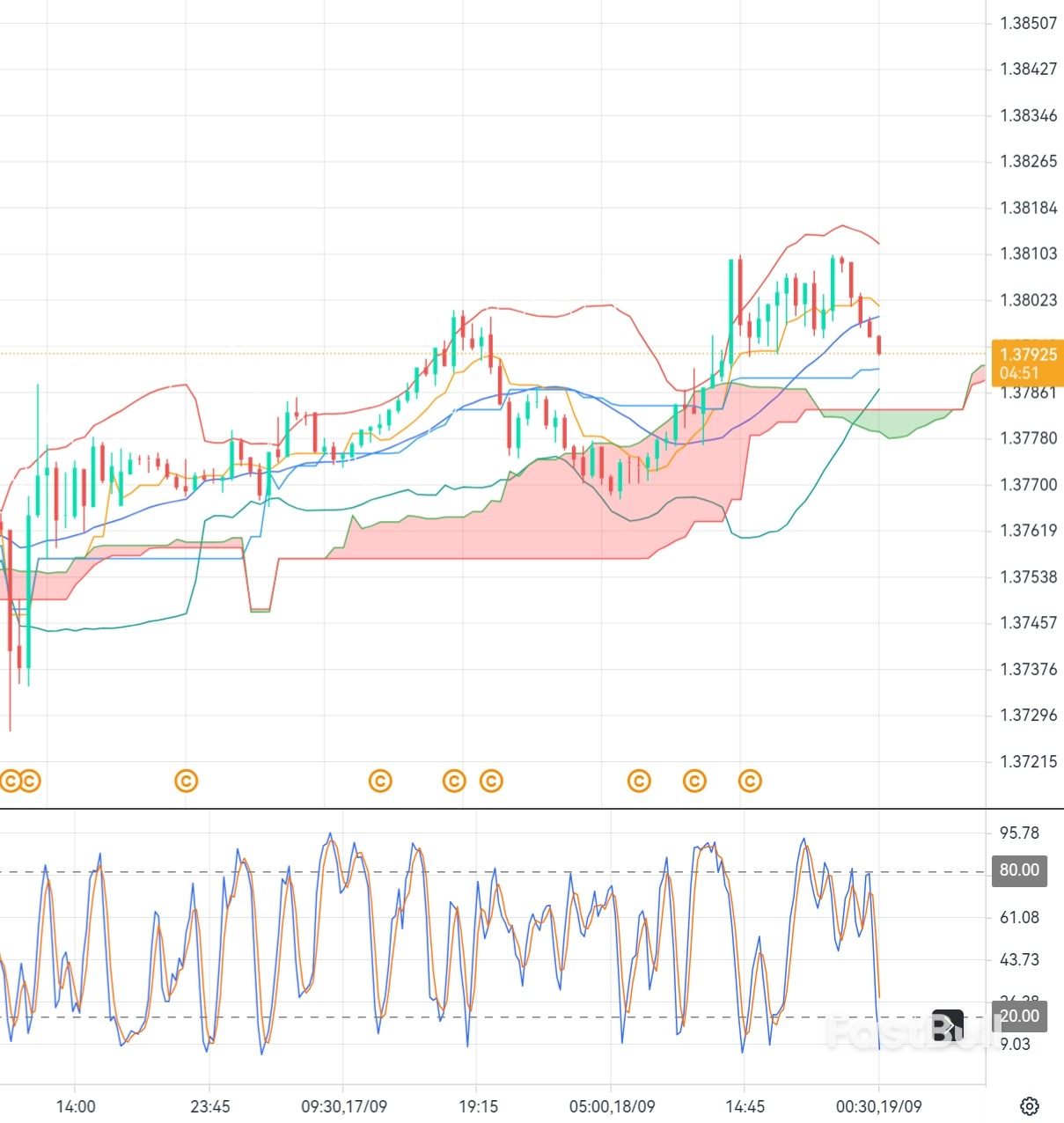Click the settings gear icon
Screen dimensions: 1064x1123
[x=1028, y=1105]
